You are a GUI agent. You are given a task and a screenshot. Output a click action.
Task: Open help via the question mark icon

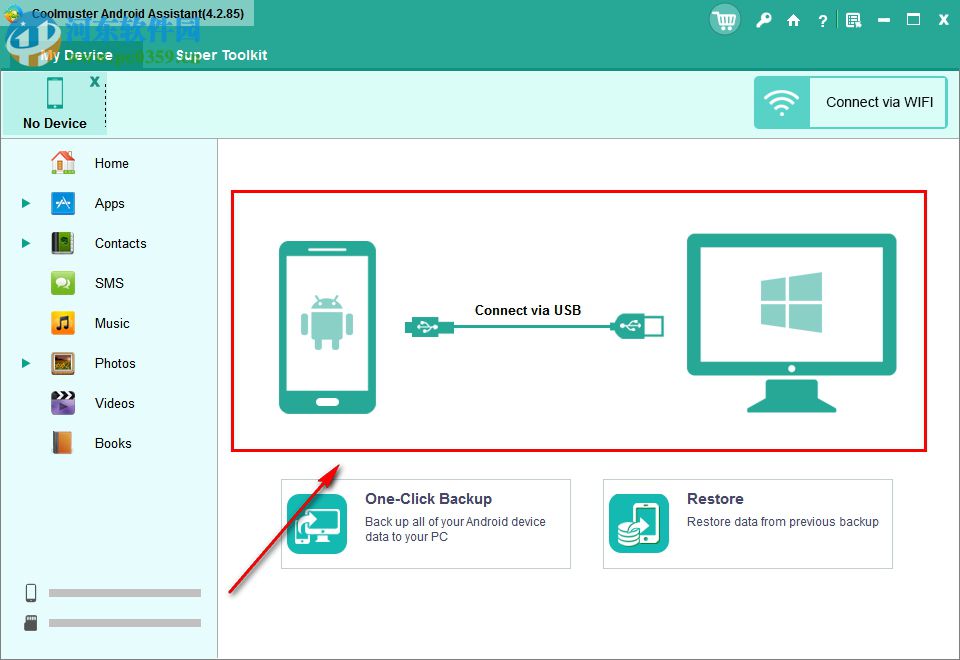click(x=822, y=19)
